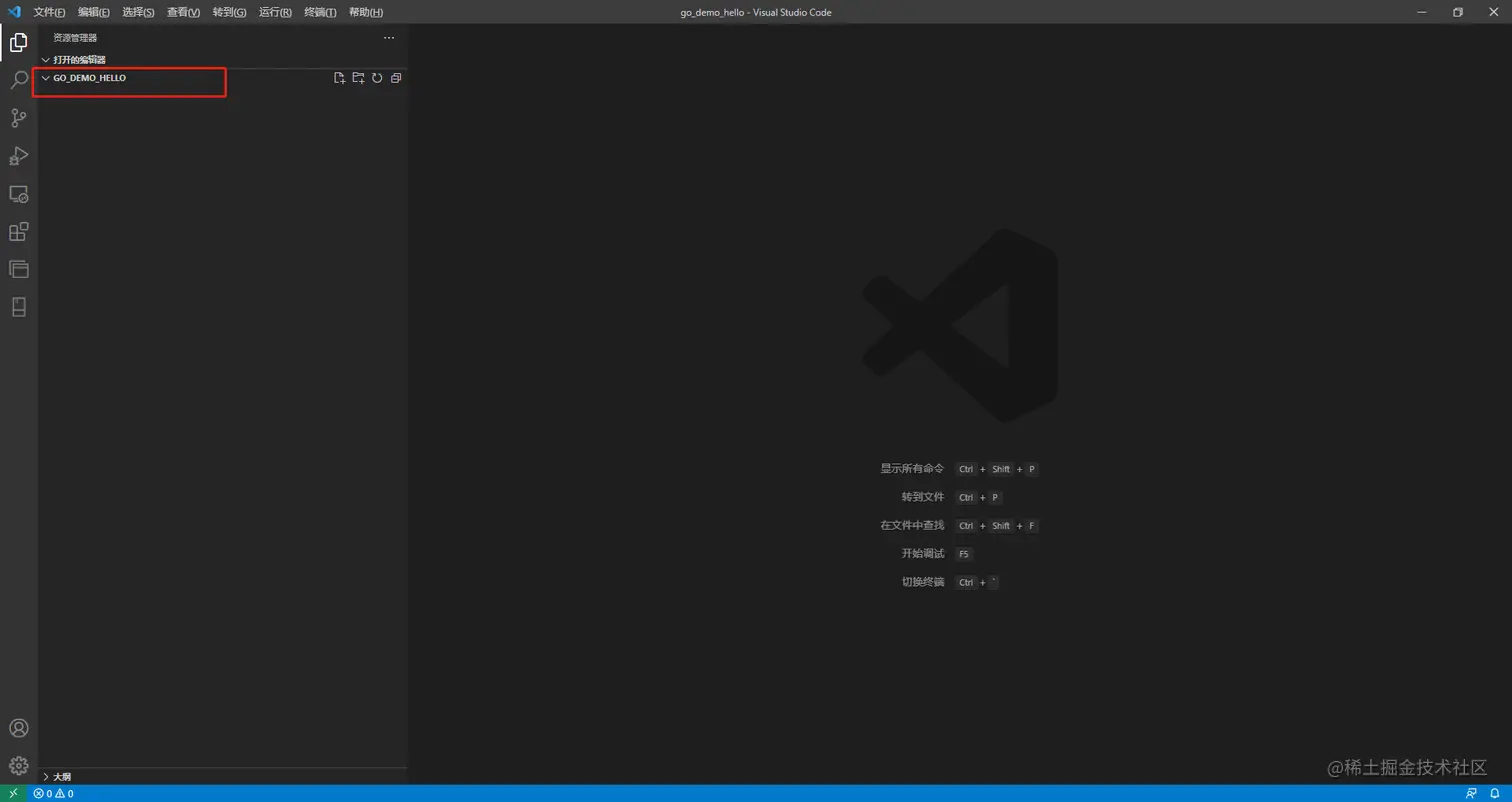1512x802 pixels.
Task: Click the 资源管理器 sidebar title
Action: click(x=75, y=38)
